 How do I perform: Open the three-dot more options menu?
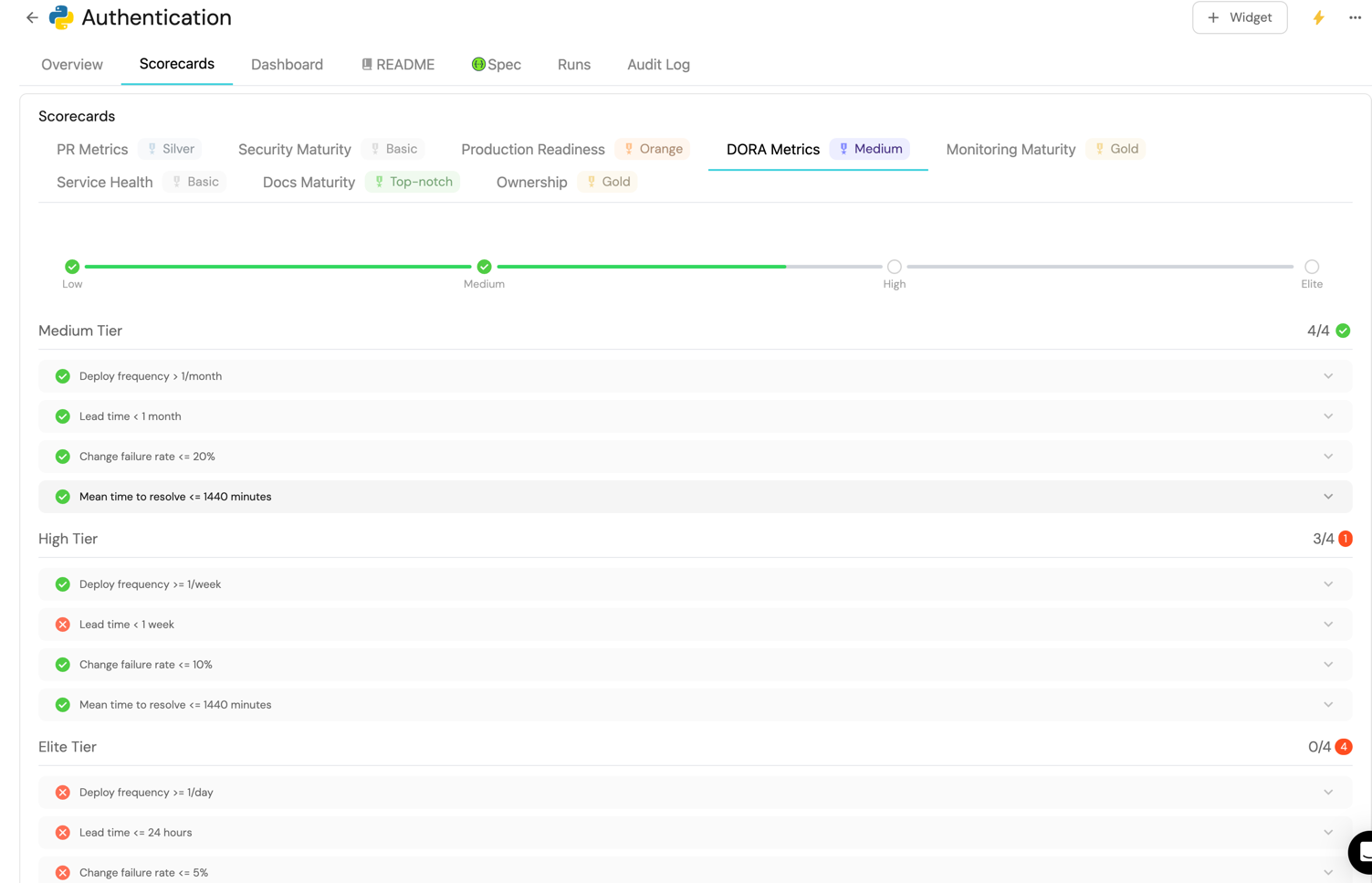click(x=1355, y=17)
